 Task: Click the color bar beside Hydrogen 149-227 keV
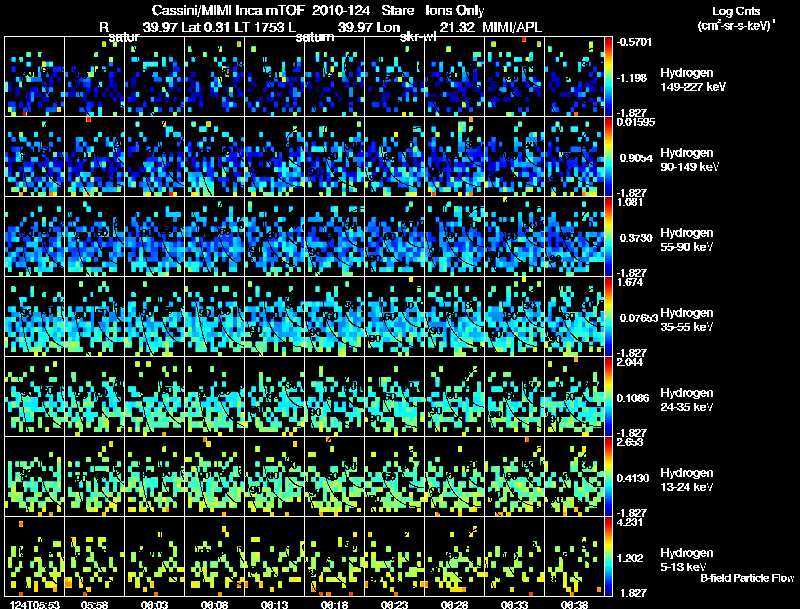click(608, 77)
